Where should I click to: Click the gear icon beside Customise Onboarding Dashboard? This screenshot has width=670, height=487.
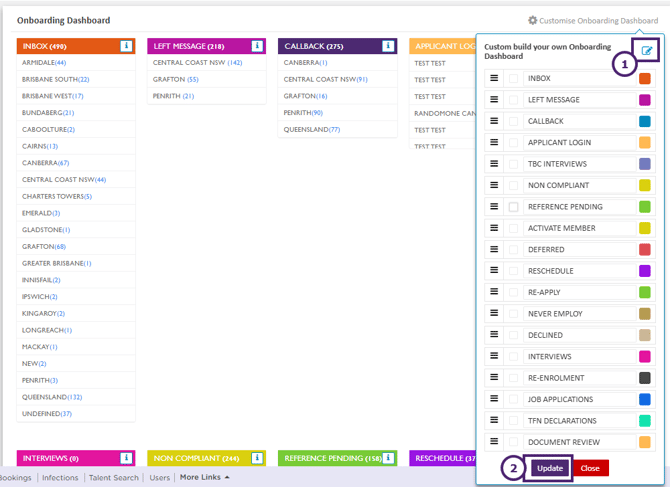(532, 20)
